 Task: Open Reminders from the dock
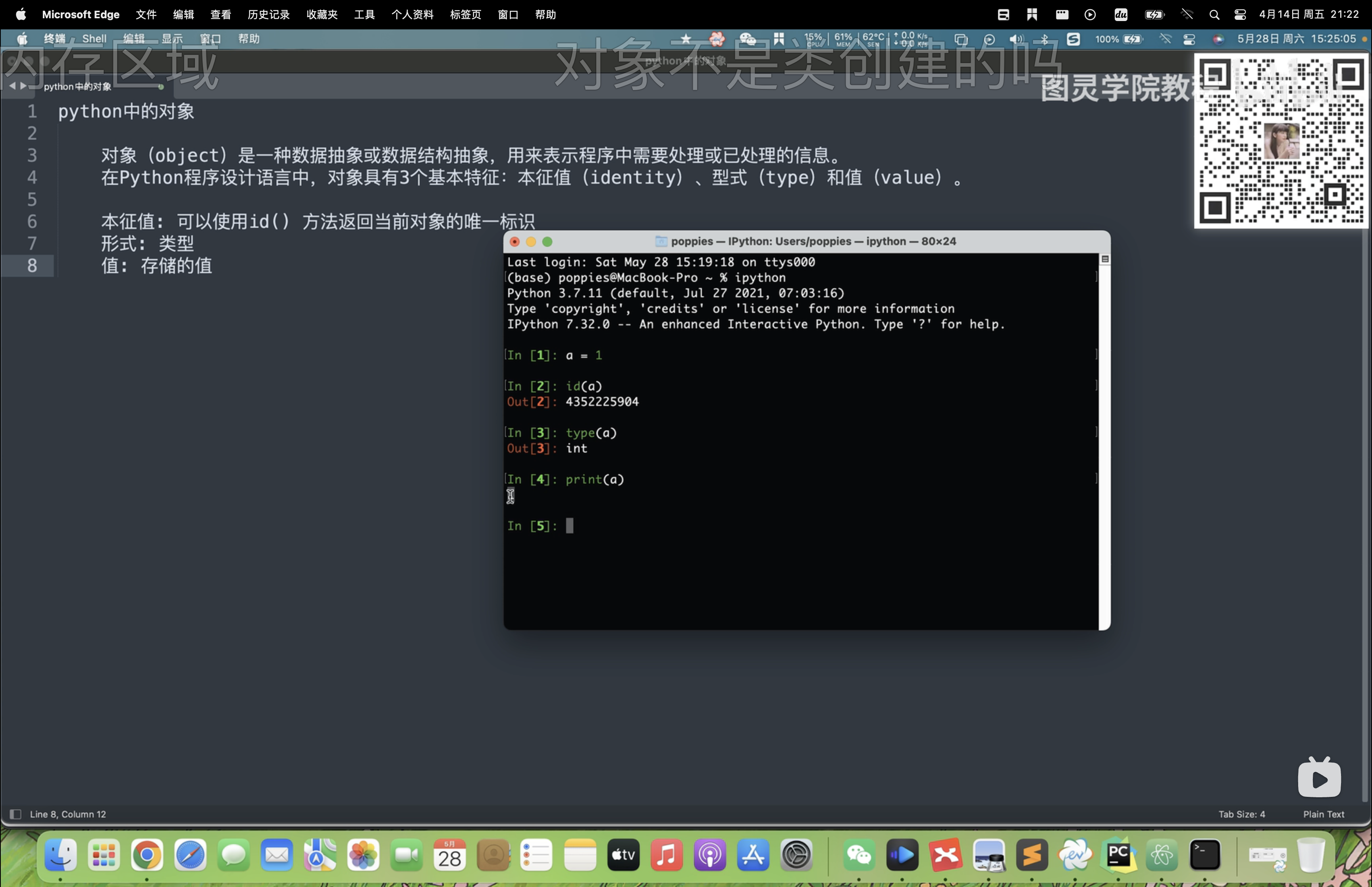(537, 855)
